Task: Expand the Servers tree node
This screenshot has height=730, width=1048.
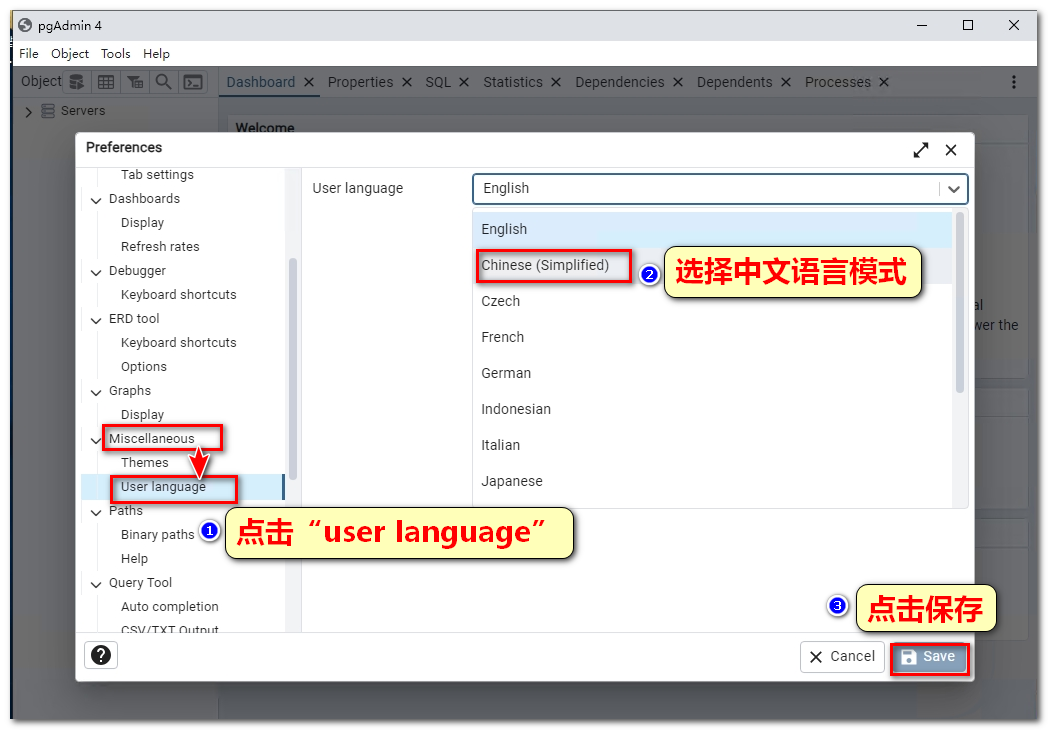Action: coord(28,111)
